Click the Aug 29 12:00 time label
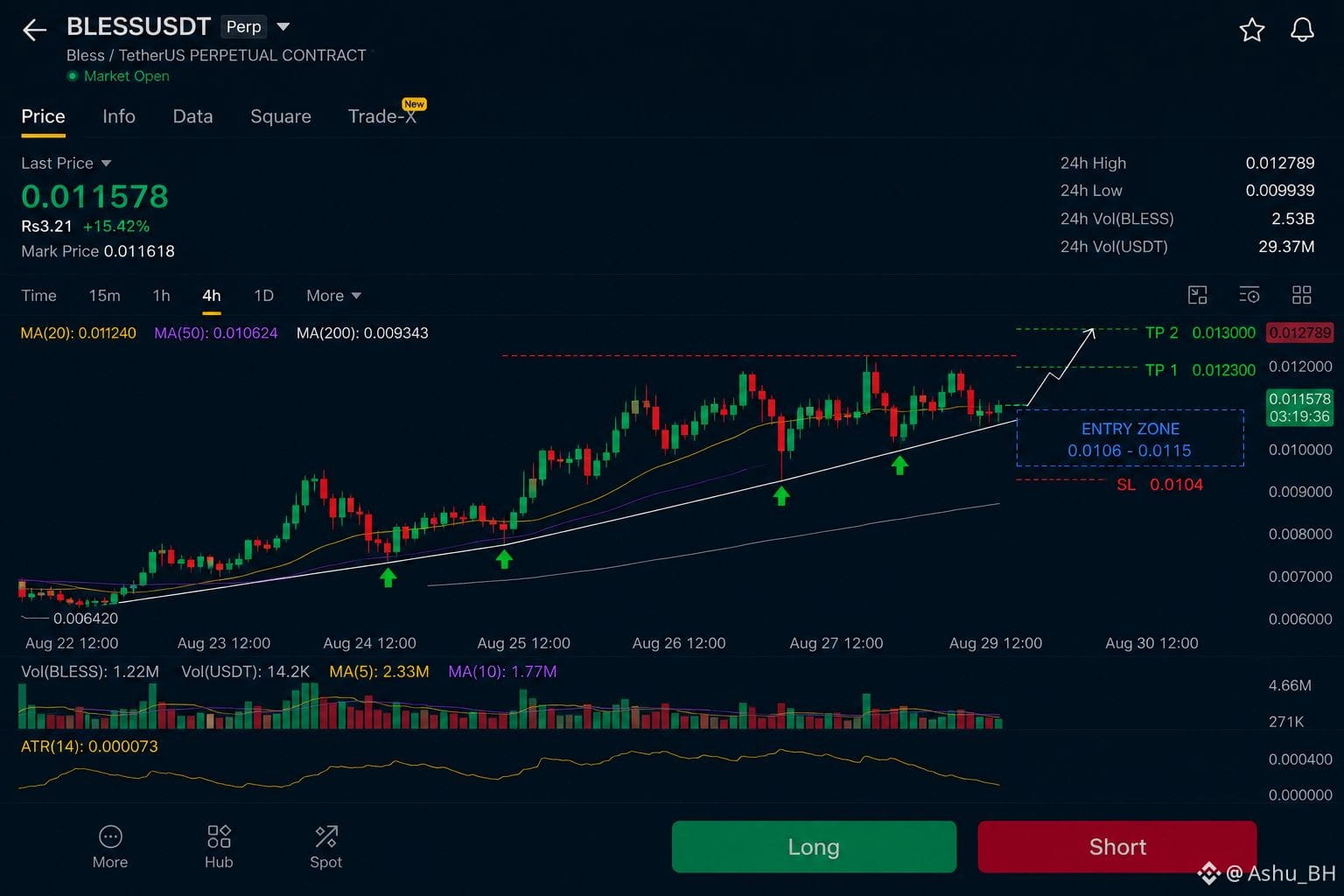The width and height of the screenshot is (1344, 896). point(996,643)
